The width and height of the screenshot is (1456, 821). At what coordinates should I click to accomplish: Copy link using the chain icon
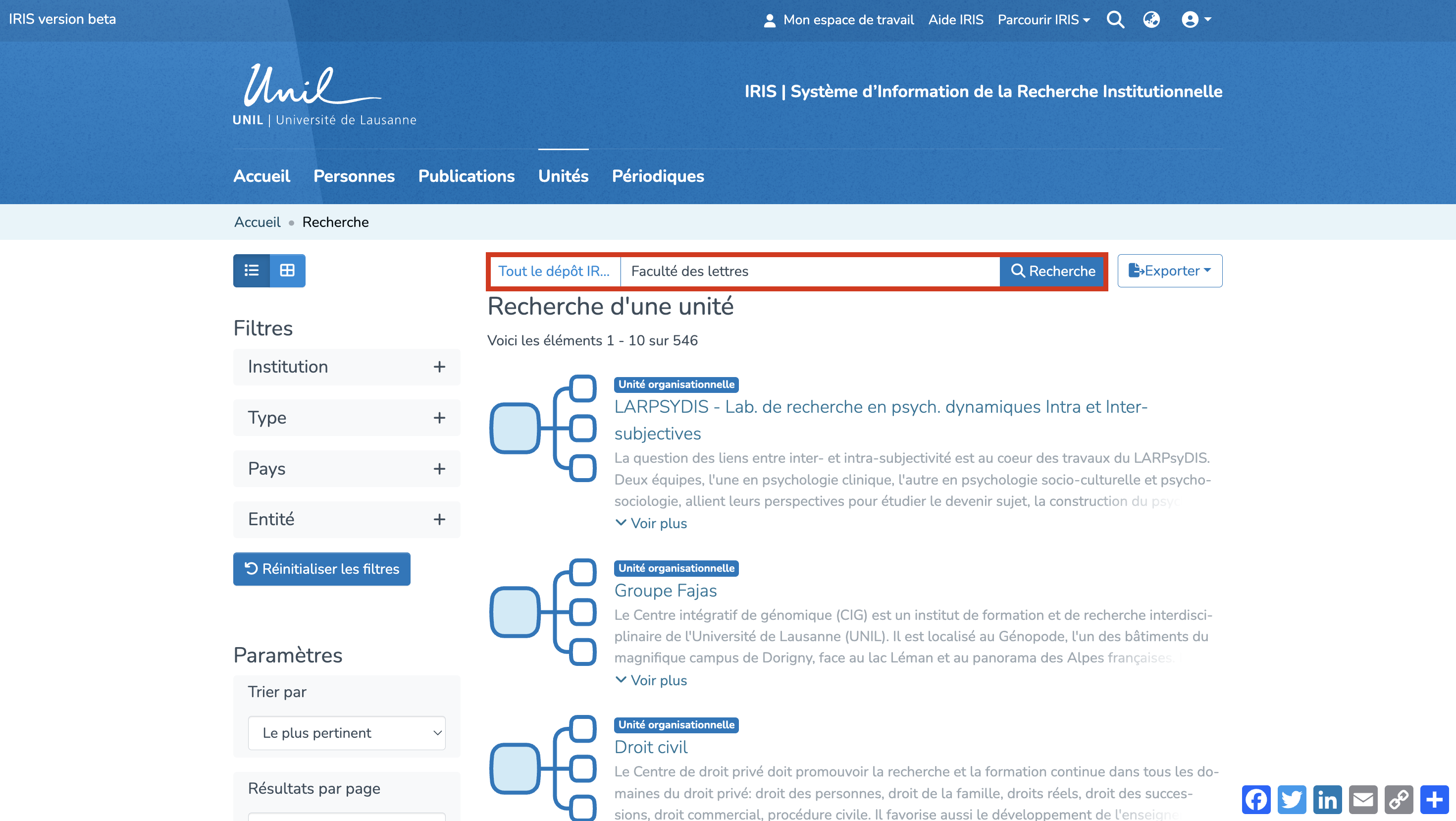pyautogui.click(x=1399, y=800)
